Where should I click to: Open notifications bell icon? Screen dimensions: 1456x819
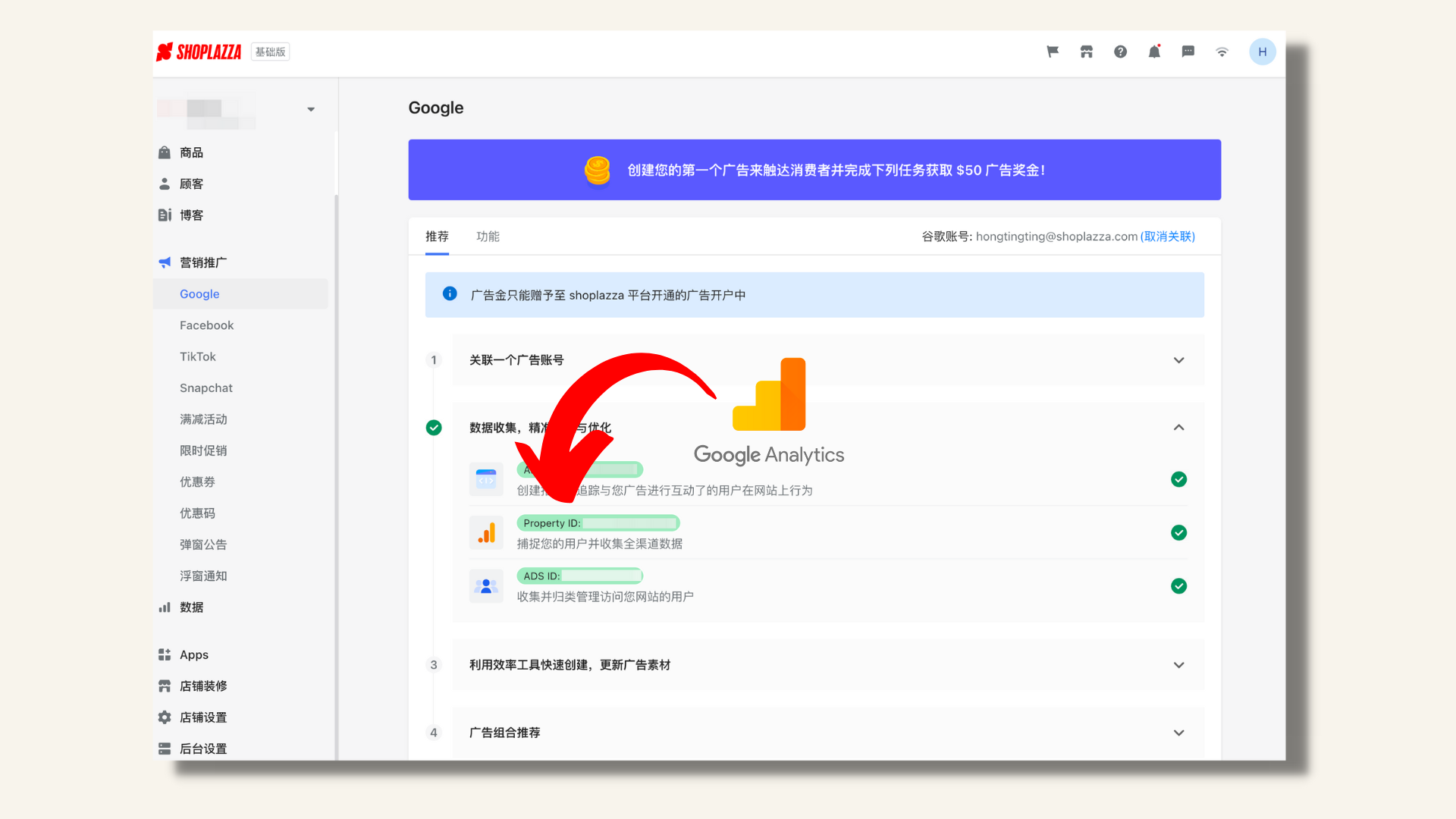1154,52
